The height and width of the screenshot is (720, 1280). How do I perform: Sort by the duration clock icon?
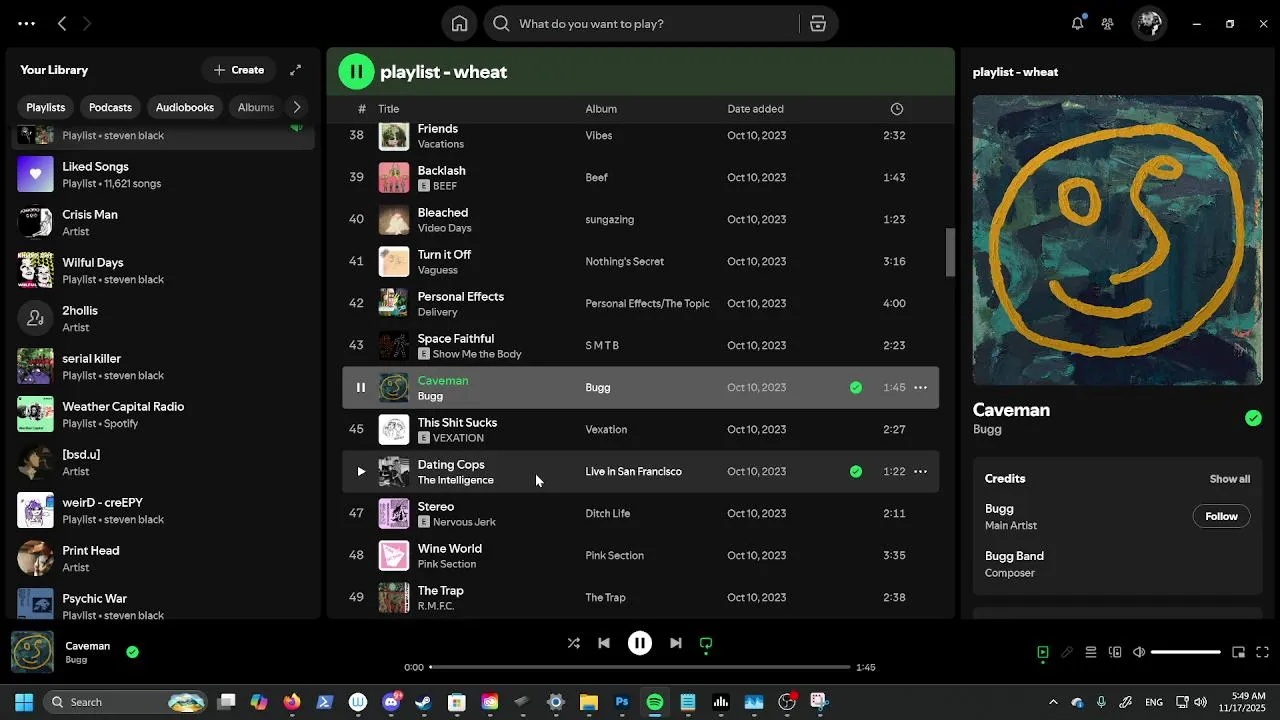896,109
